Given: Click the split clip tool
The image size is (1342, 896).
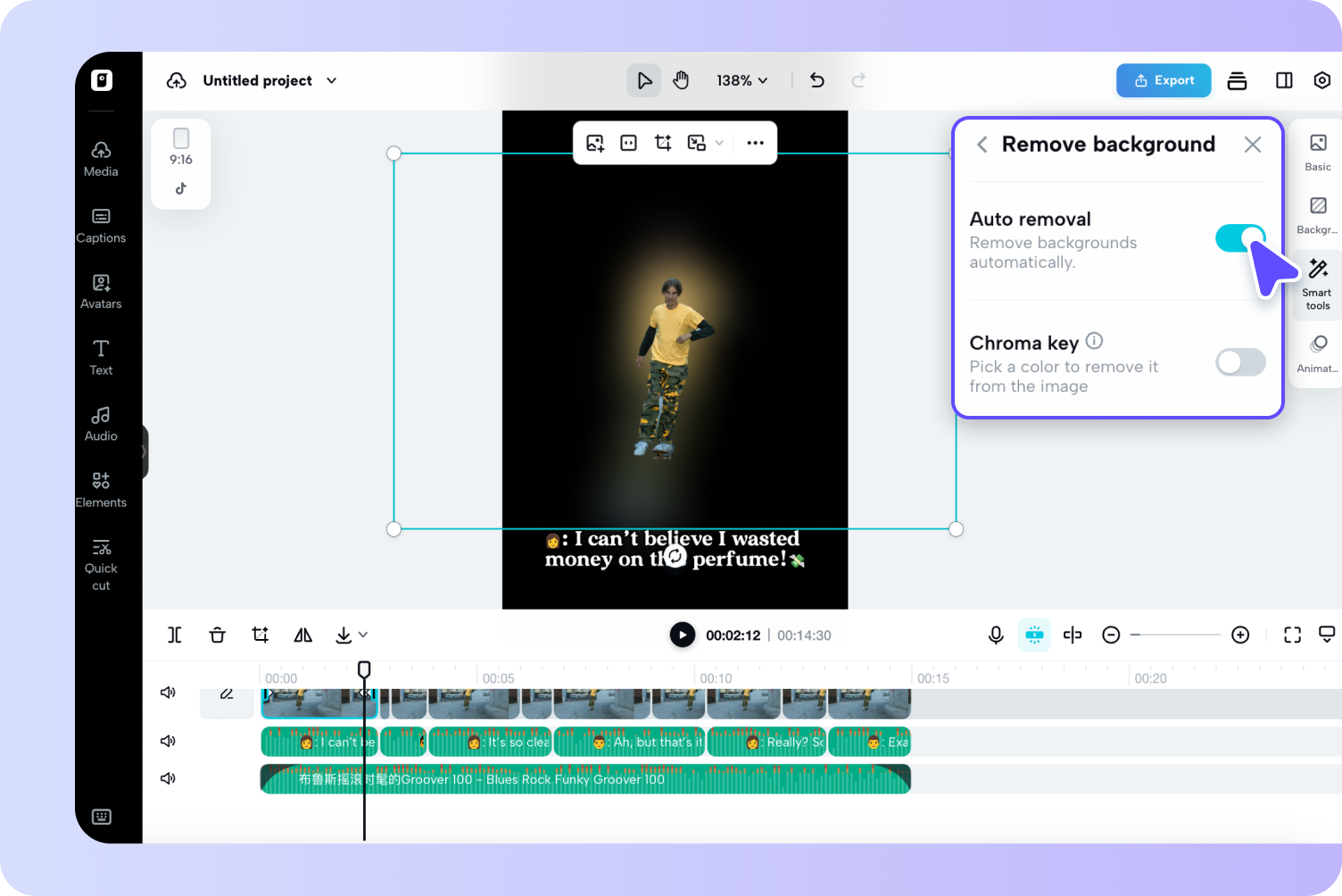Looking at the screenshot, I should 175,635.
